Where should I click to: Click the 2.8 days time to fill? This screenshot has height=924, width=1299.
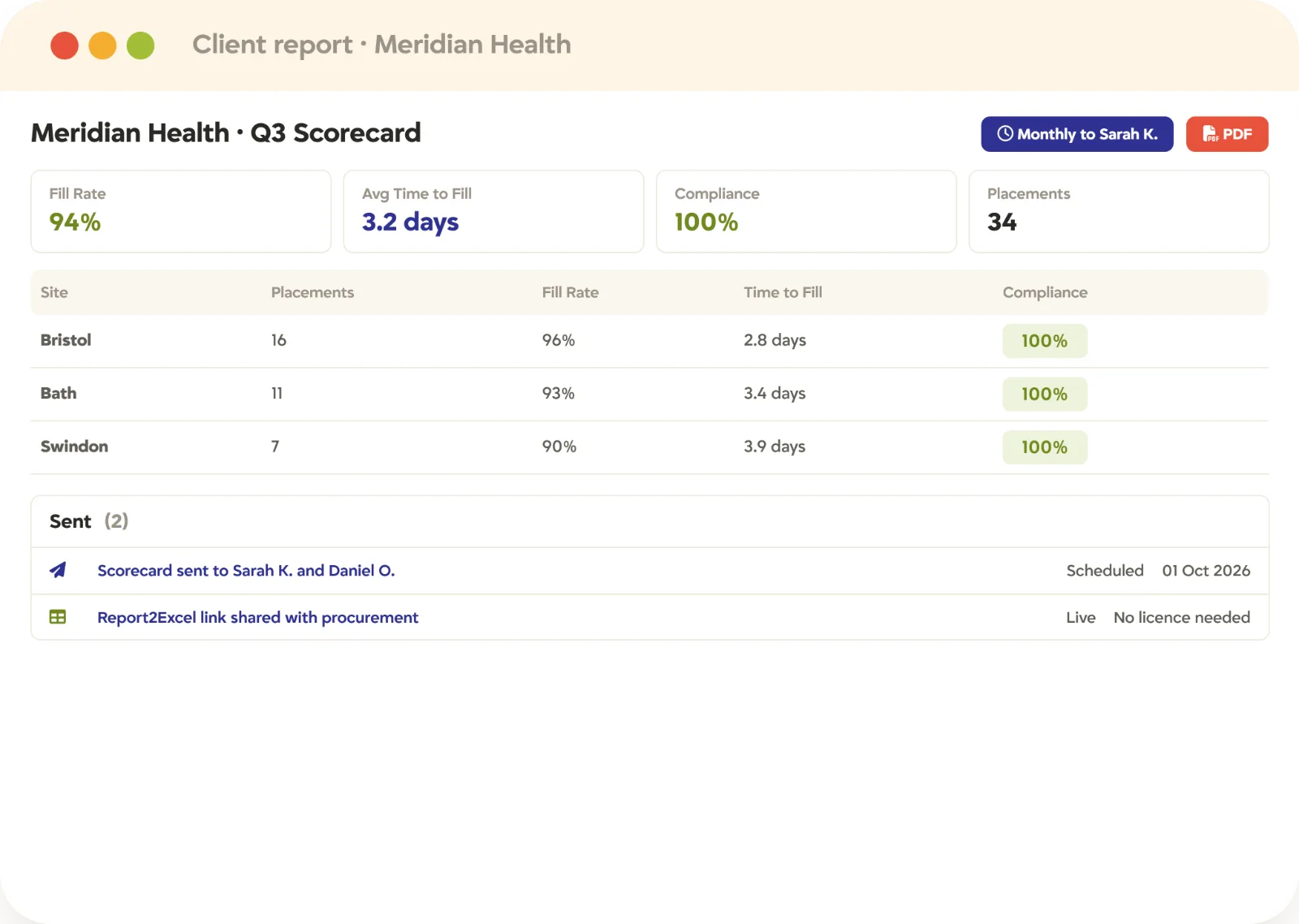point(775,340)
